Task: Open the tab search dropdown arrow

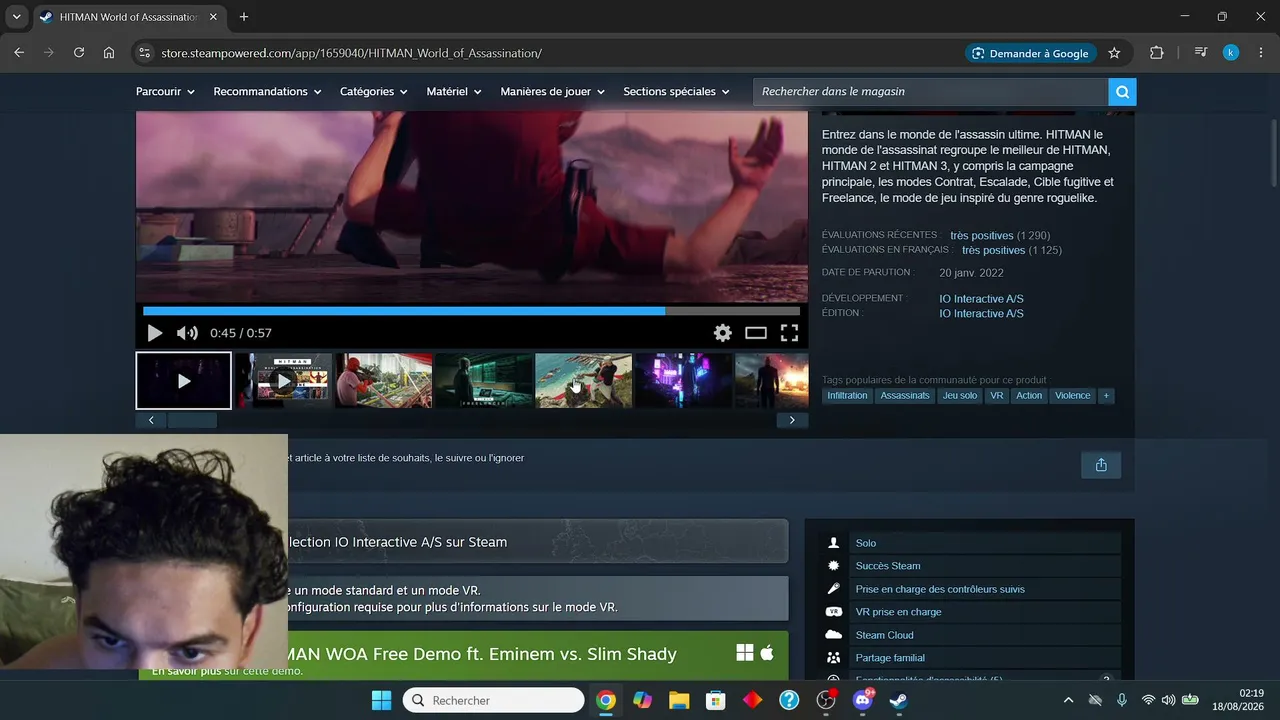Action: point(16,17)
